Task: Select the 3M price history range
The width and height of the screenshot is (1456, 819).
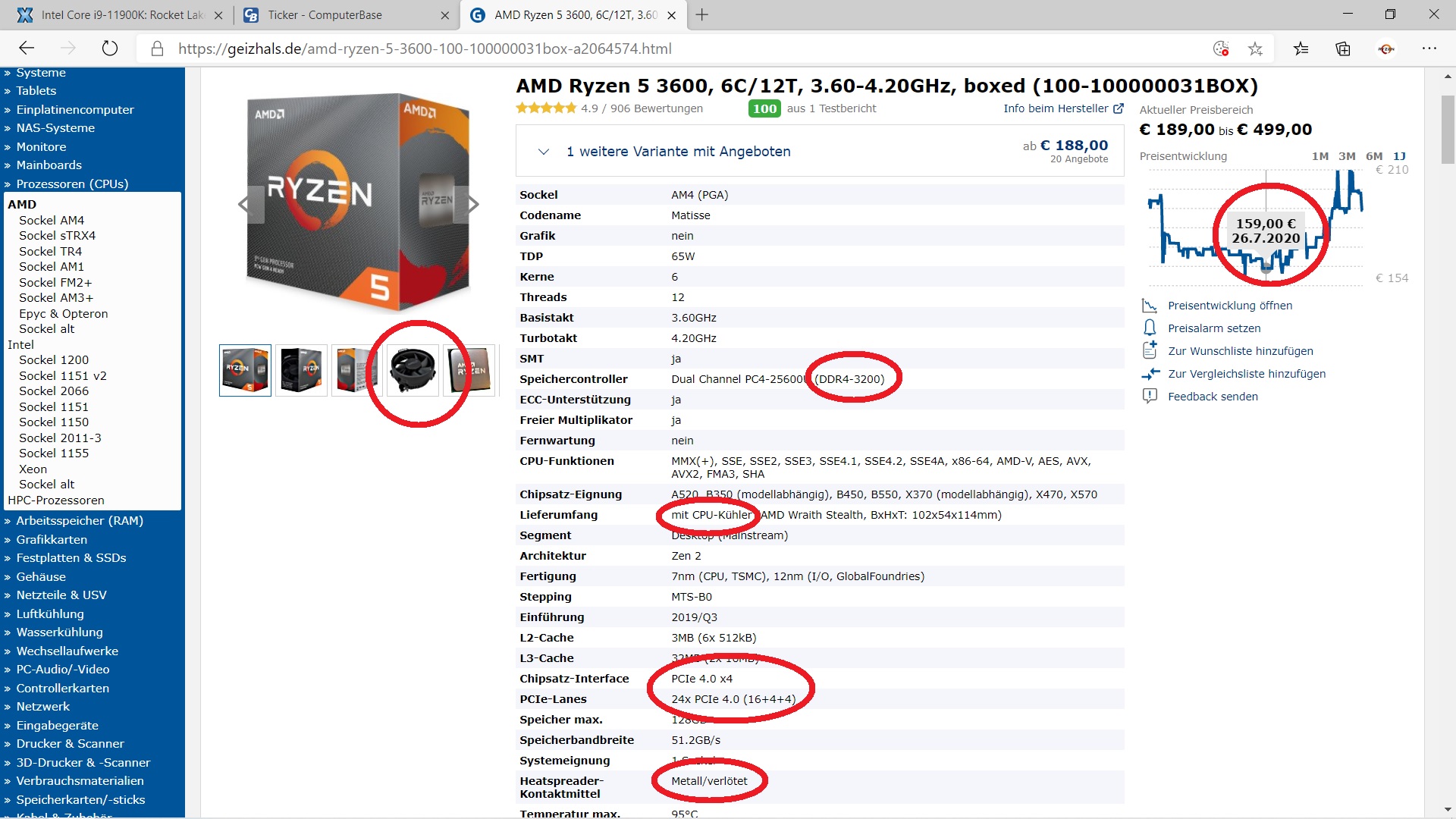Action: click(x=1347, y=156)
